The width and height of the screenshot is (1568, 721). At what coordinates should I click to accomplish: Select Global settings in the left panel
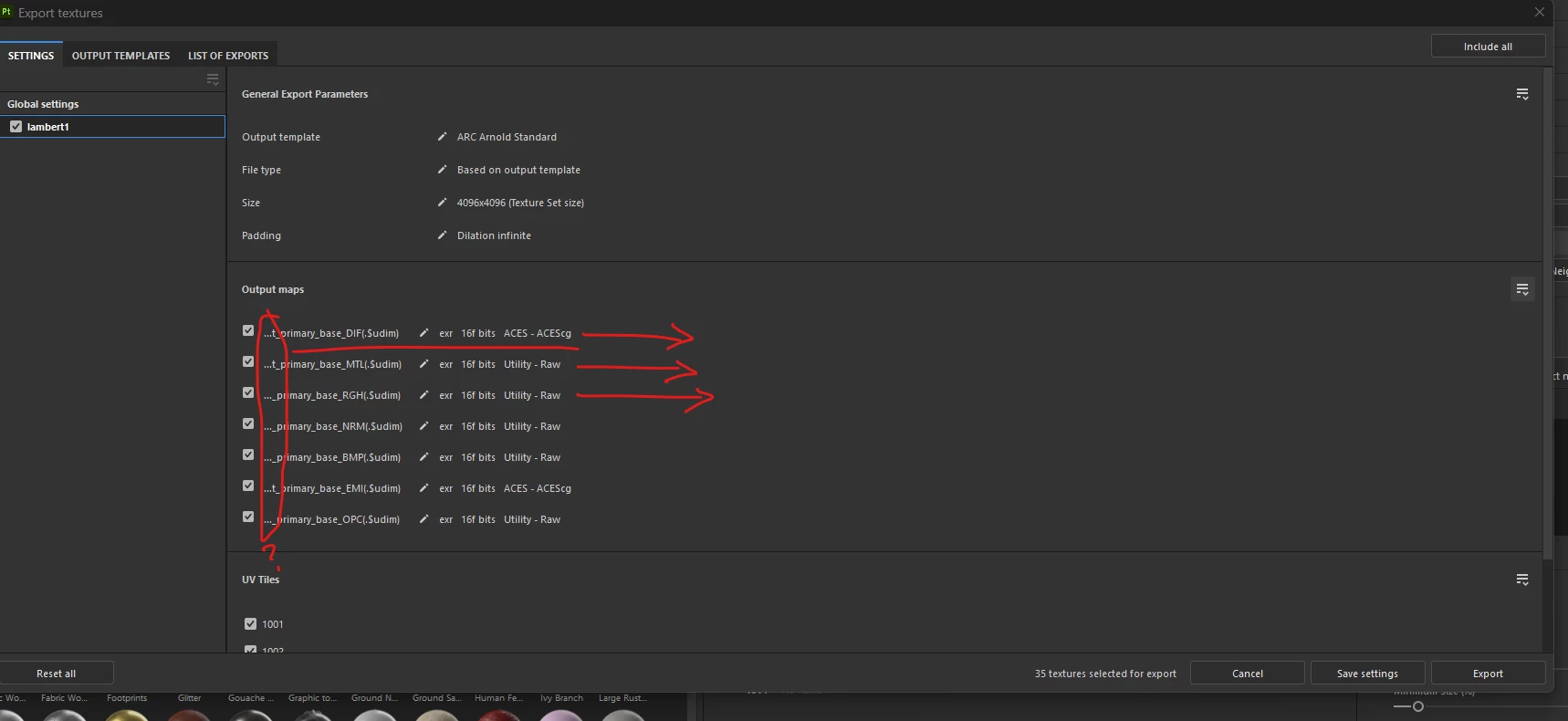(x=43, y=104)
